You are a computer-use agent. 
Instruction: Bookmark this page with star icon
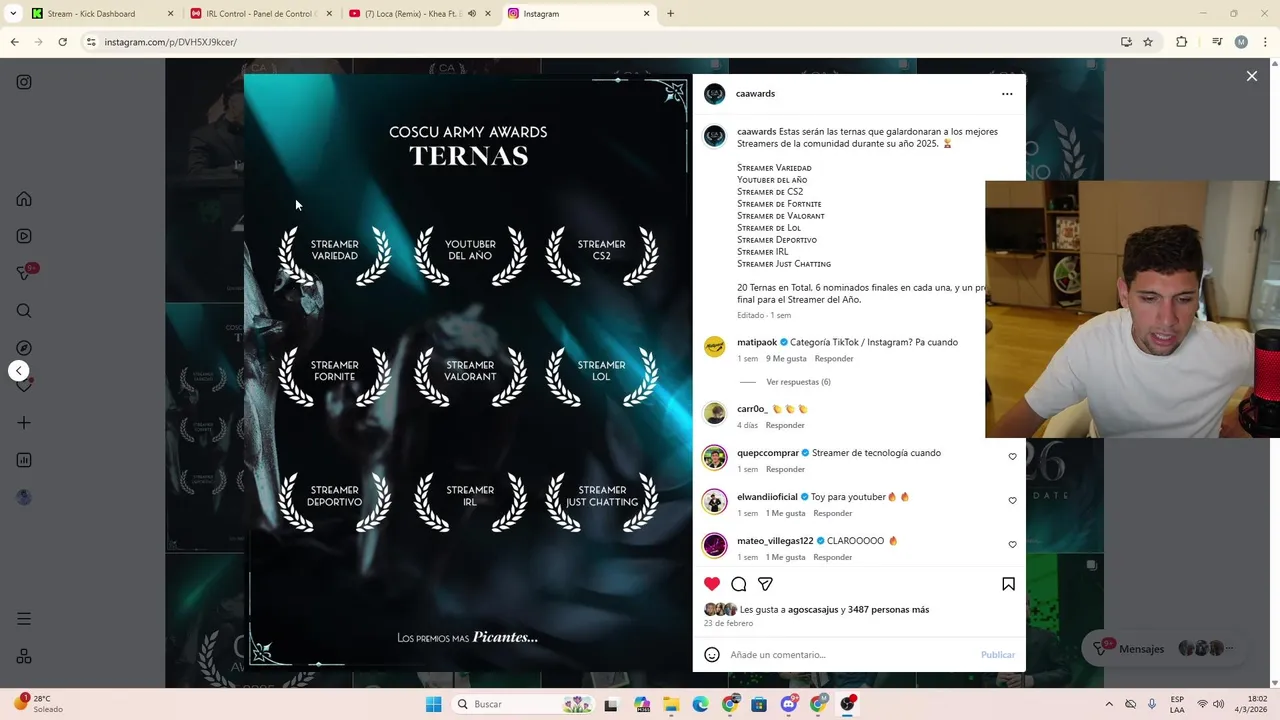pyautogui.click(x=1148, y=42)
